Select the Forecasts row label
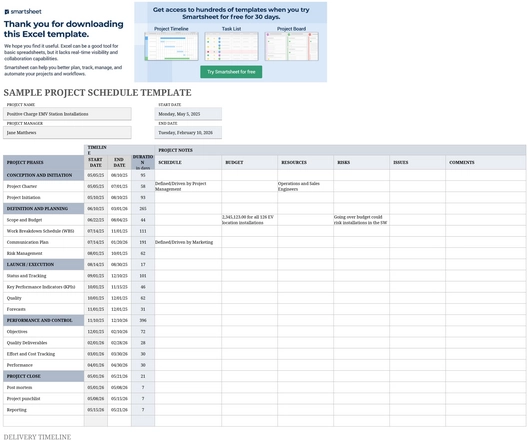The height and width of the screenshot is (441, 528). (44, 309)
